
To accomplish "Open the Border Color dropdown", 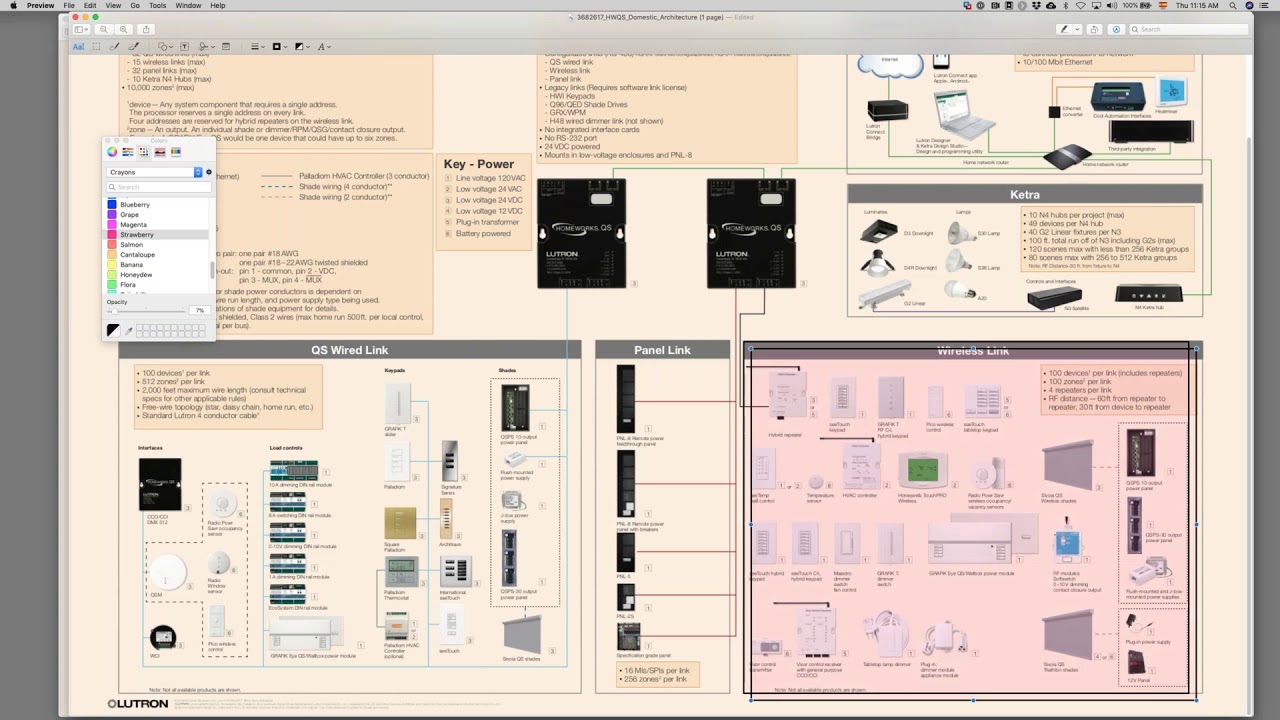I will (279, 46).
